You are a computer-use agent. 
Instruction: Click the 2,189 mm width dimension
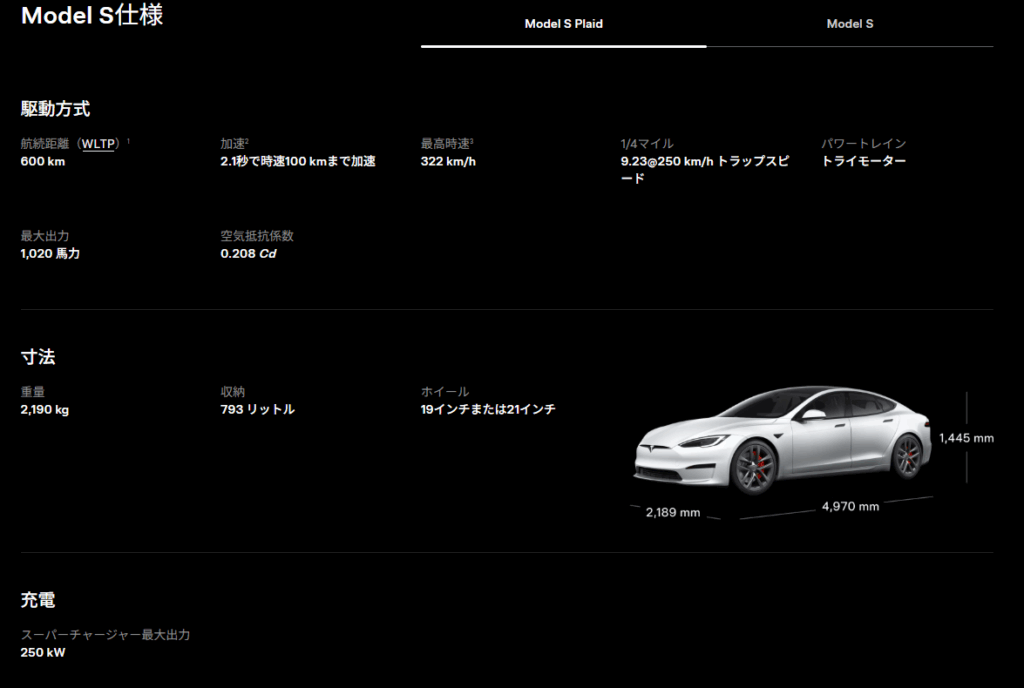coord(673,512)
